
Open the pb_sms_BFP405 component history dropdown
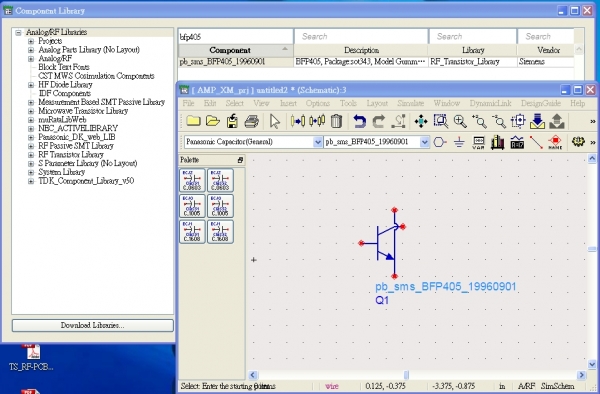point(424,142)
